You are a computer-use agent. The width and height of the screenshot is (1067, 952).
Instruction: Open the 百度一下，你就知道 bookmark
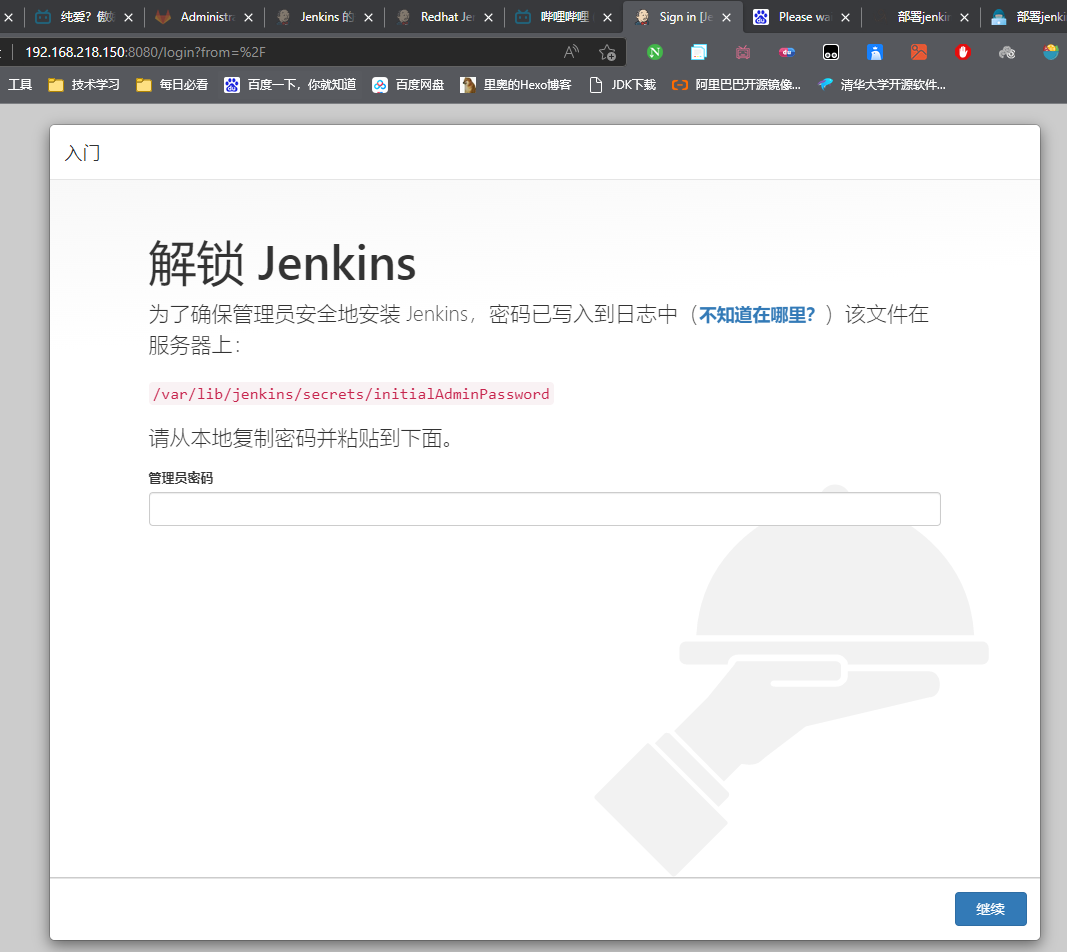290,84
